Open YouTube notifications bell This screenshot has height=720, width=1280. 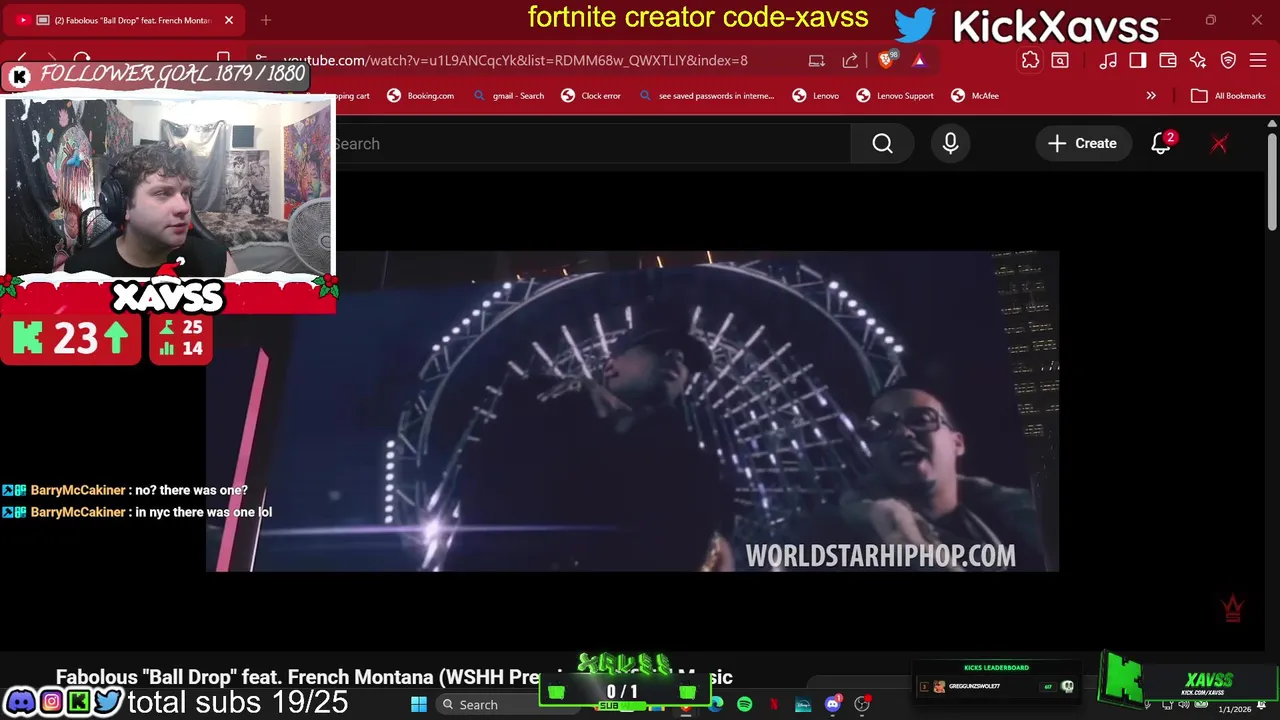pyautogui.click(x=1161, y=143)
